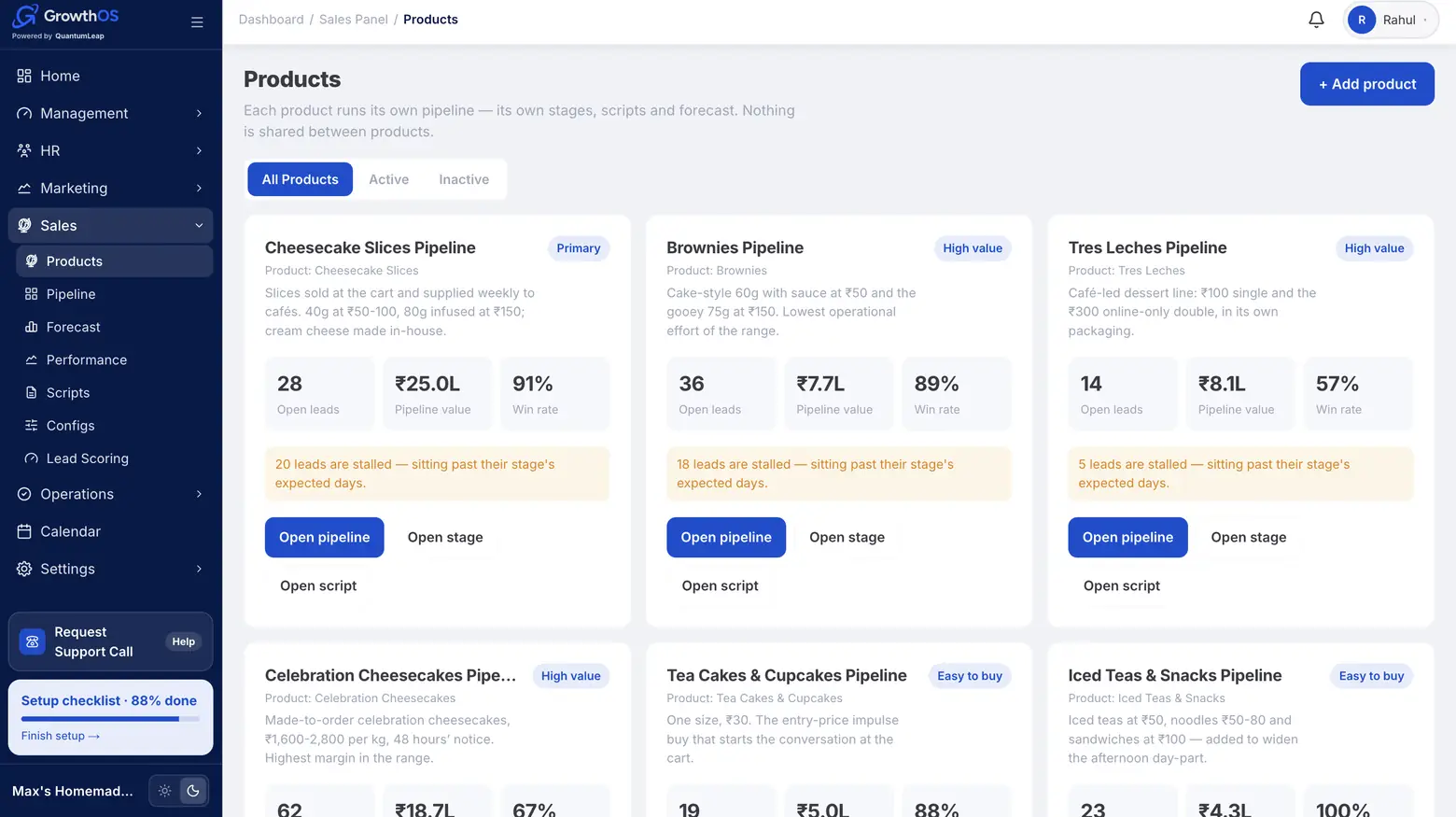Screen dimensions: 1456x817
Task: Open pipeline for Brownies
Action: point(725,537)
